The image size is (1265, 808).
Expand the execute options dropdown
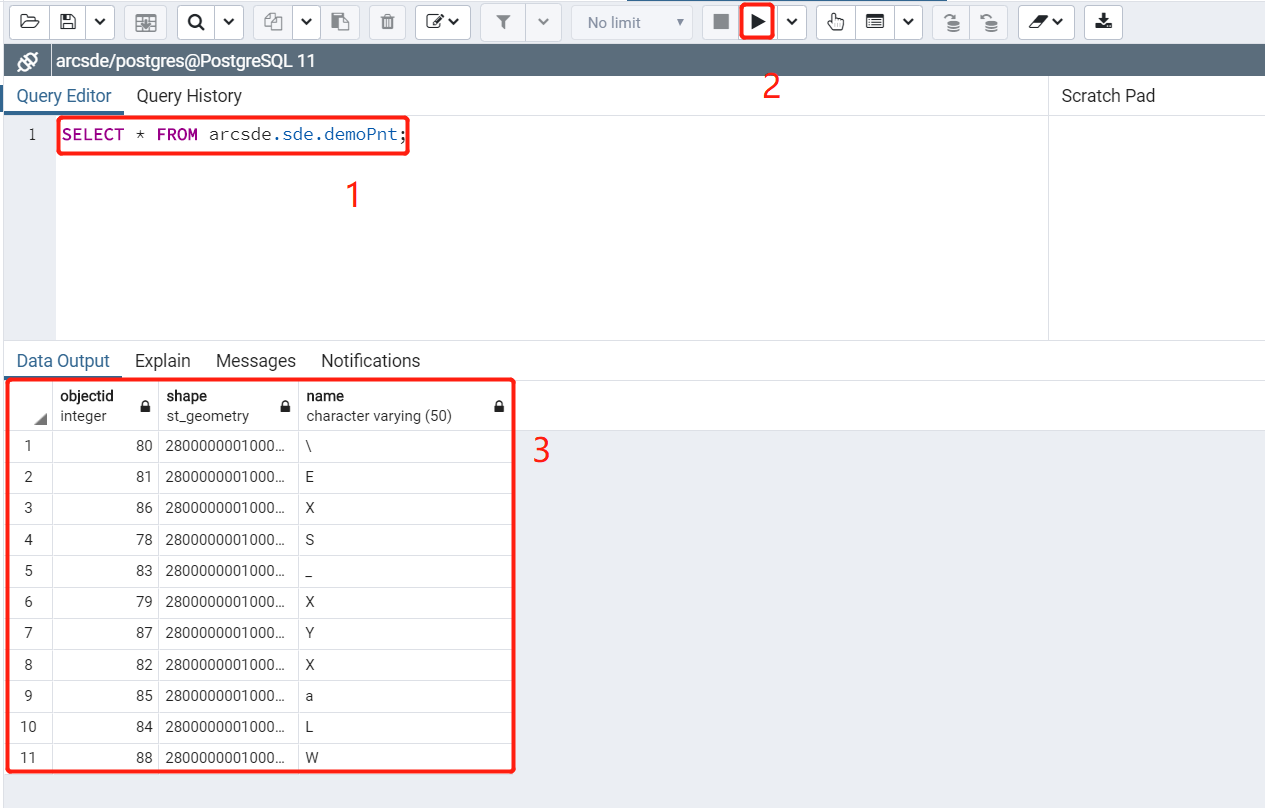pyautogui.click(x=791, y=21)
